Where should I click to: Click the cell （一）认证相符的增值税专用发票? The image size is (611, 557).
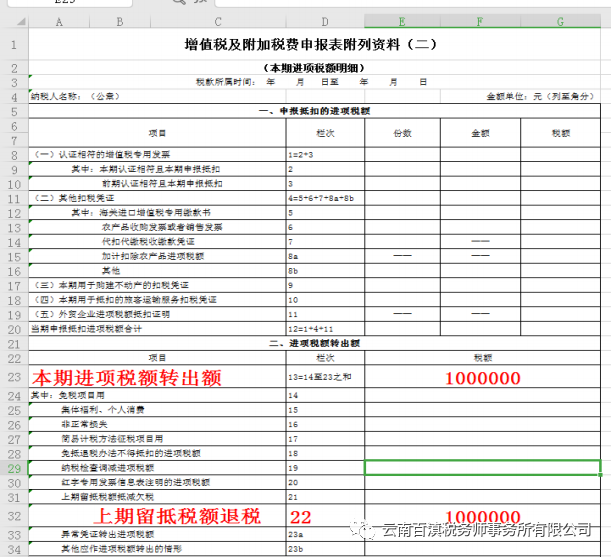157,154
